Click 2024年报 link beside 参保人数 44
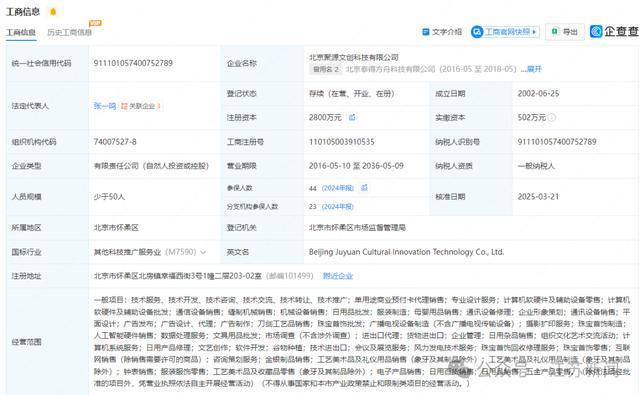 point(338,188)
